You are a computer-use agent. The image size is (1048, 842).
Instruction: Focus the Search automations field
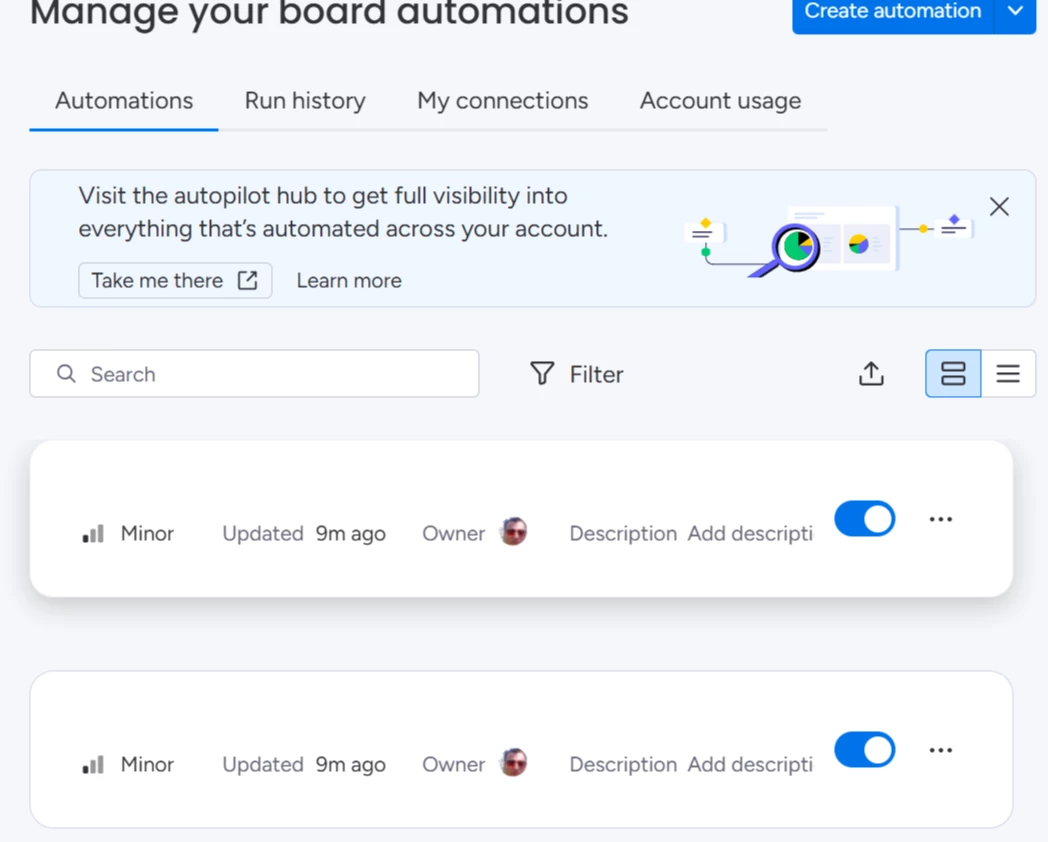[x=254, y=374]
